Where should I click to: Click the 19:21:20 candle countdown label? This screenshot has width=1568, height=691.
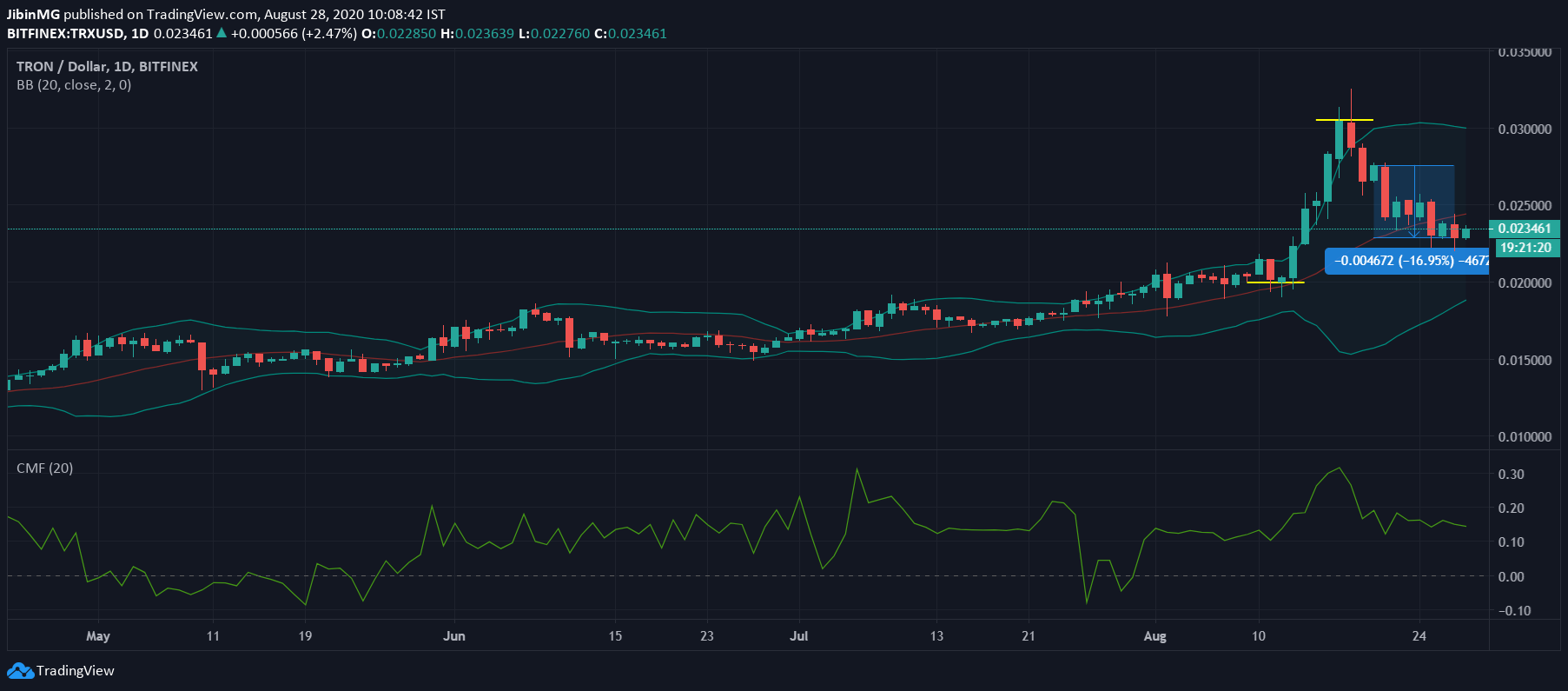click(x=1525, y=248)
